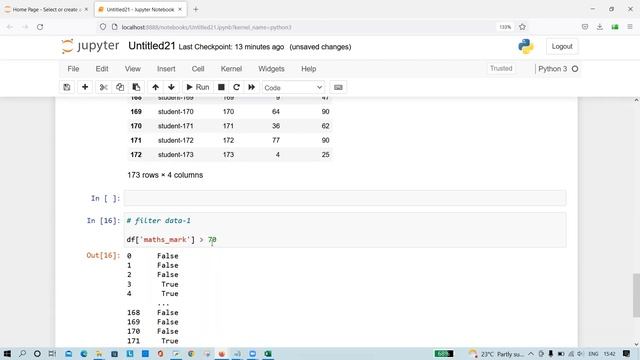The width and height of the screenshot is (640, 360).
Task: Open the Windows Start menu
Action: point(7,353)
